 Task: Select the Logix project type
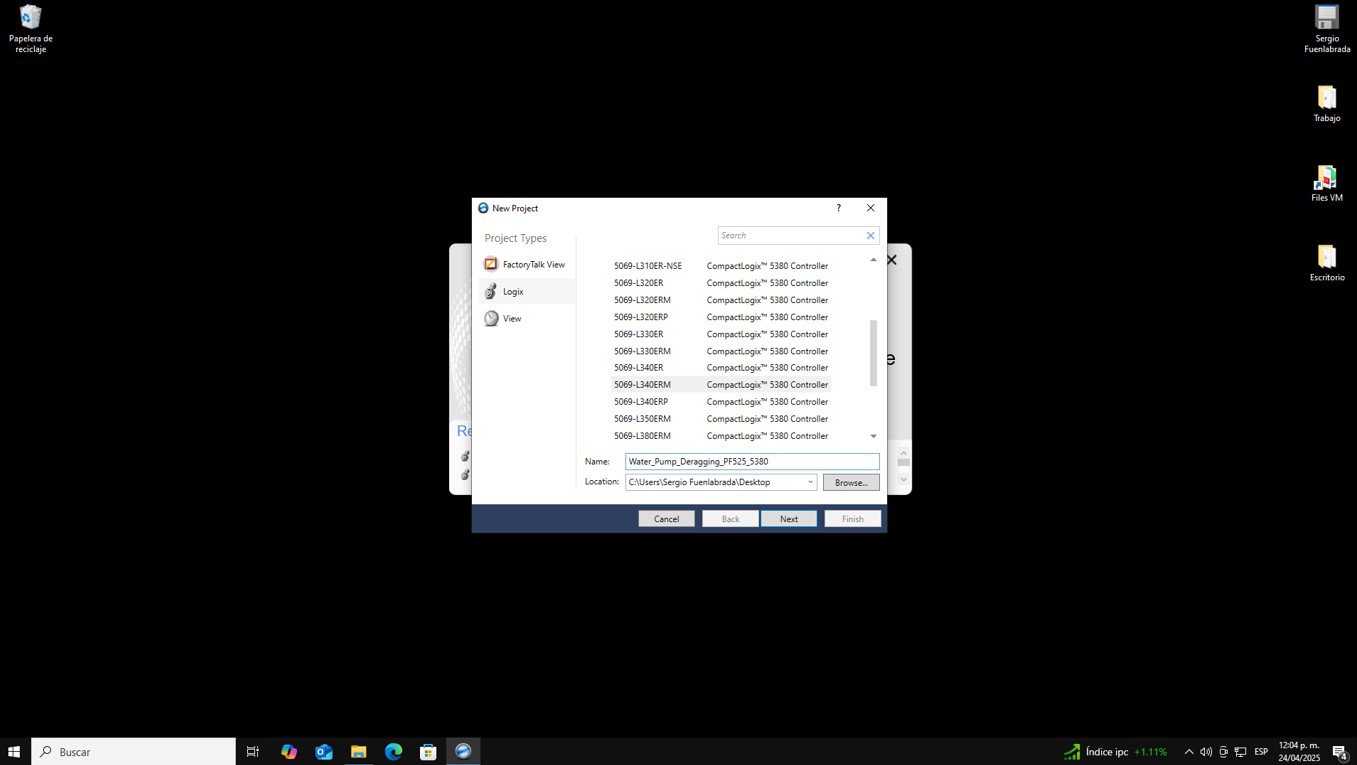pos(525,291)
